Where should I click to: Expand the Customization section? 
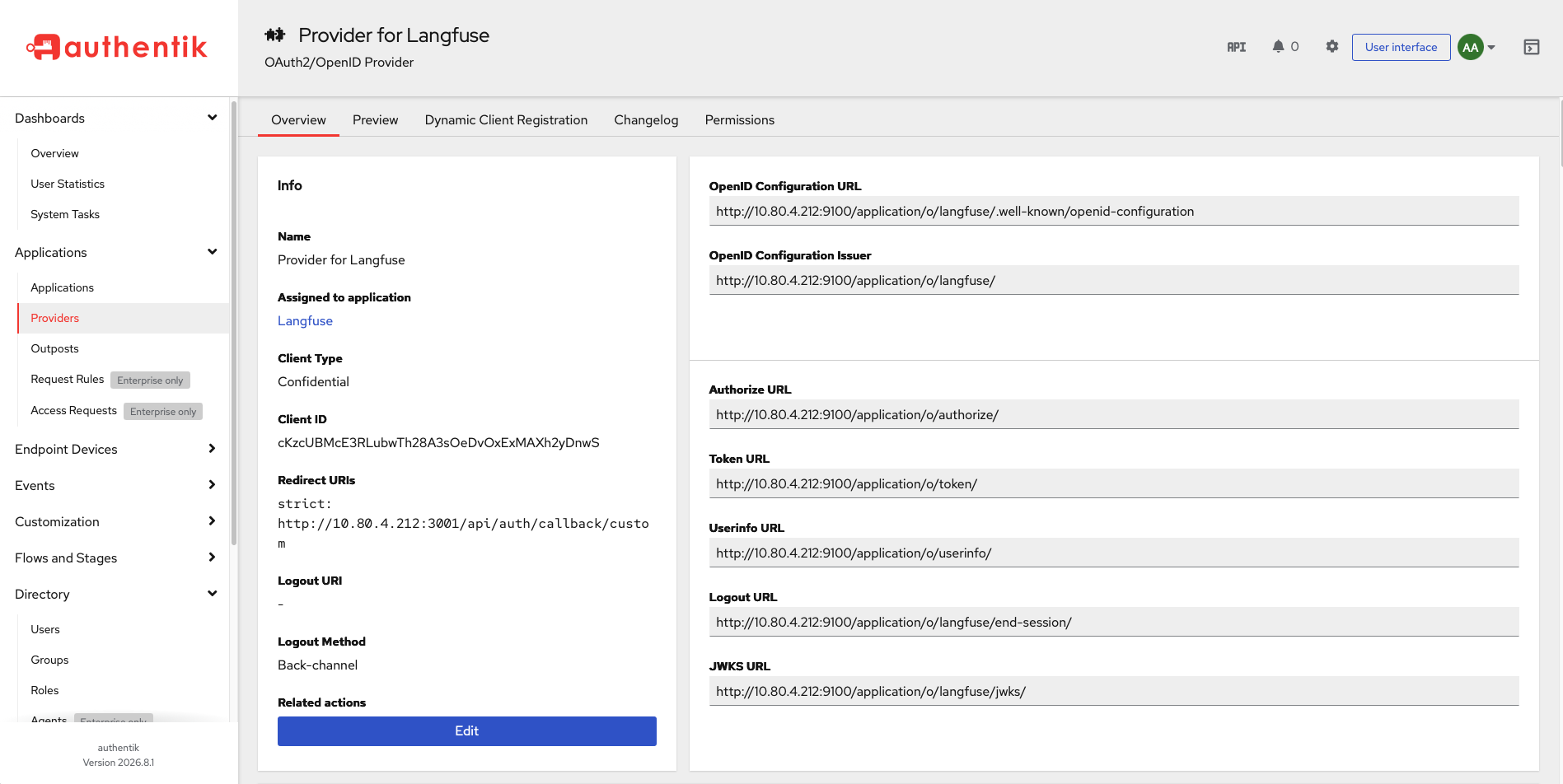pos(212,521)
